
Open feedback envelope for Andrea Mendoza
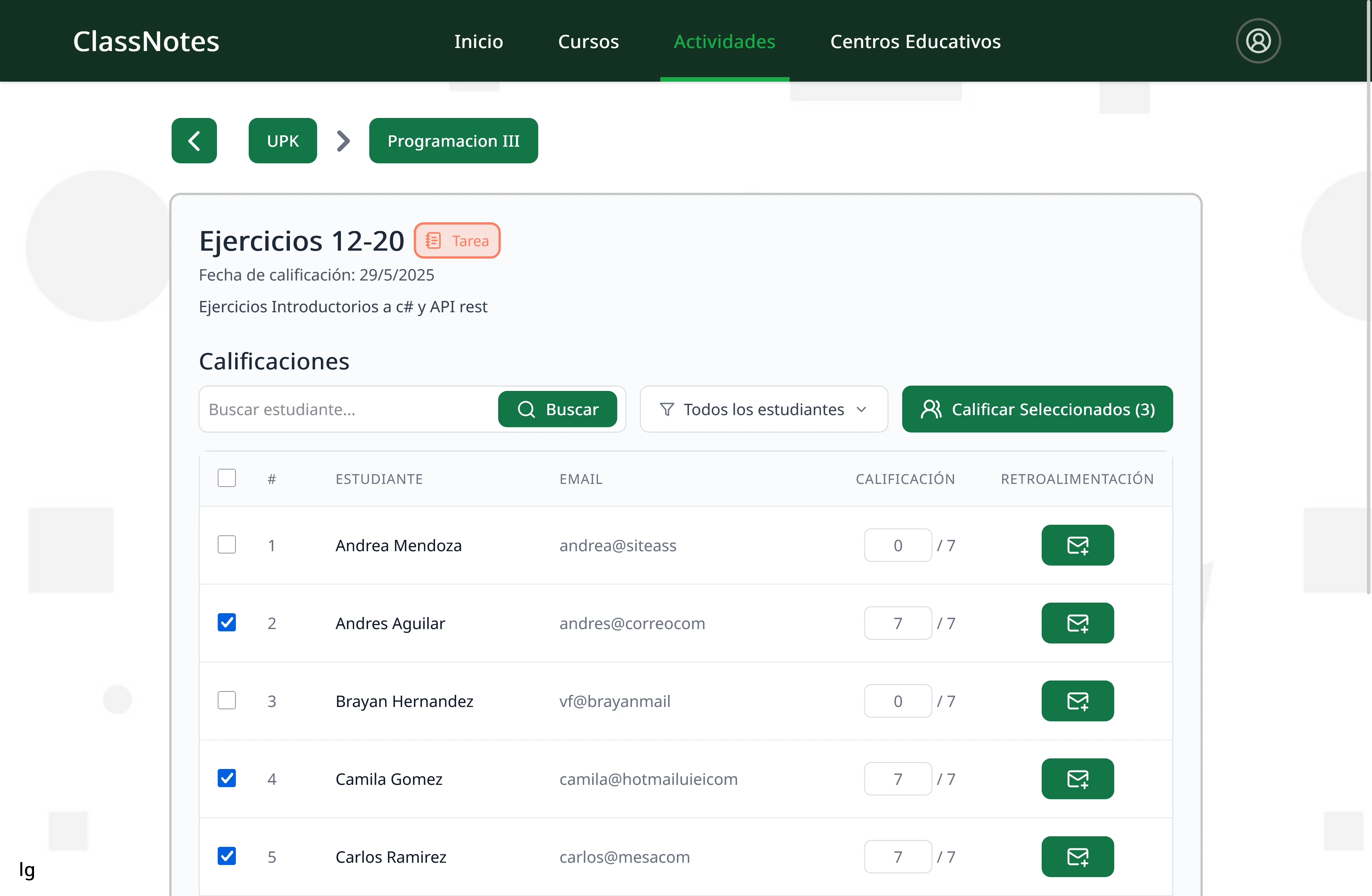click(1078, 545)
